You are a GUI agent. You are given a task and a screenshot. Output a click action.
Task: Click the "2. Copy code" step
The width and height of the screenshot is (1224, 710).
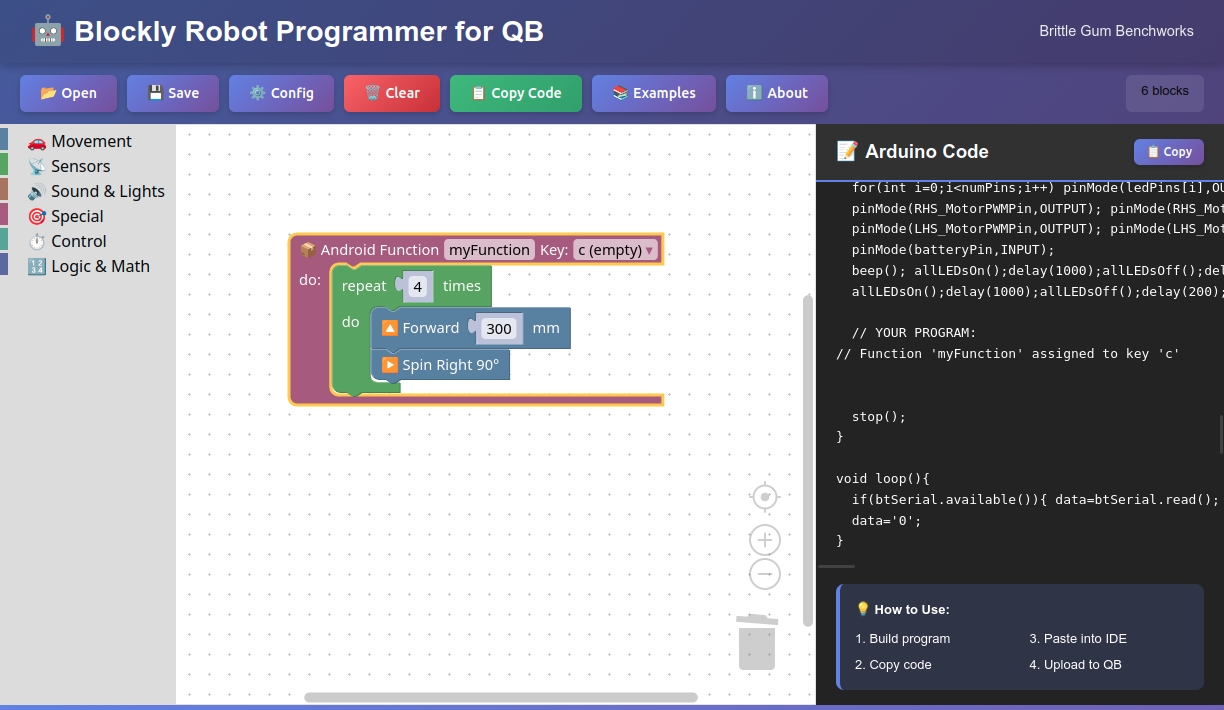893,665
